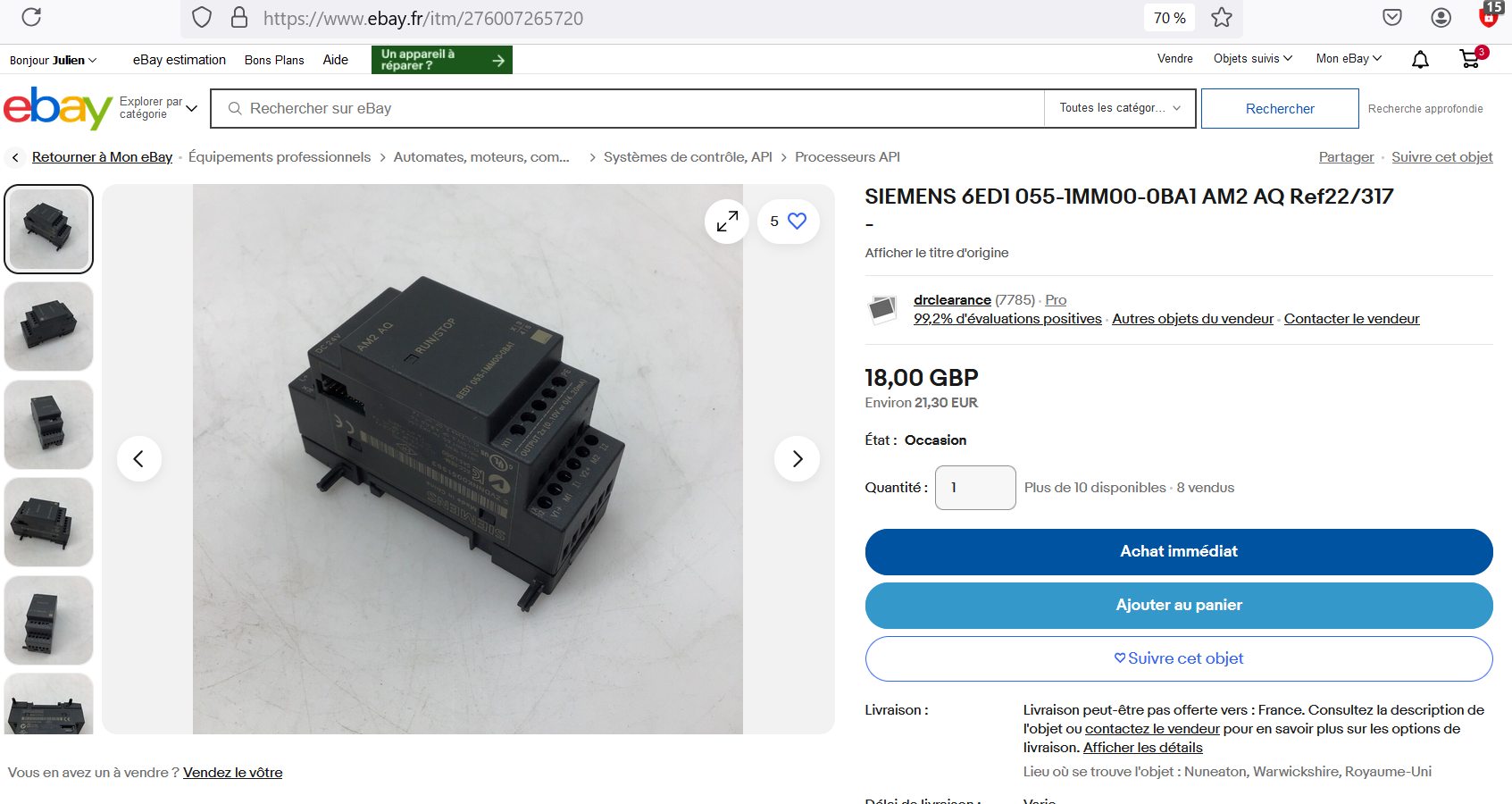The width and height of the screenshot is (1512, 804).
Task: Click the browser reload icon
Action: 31,17
